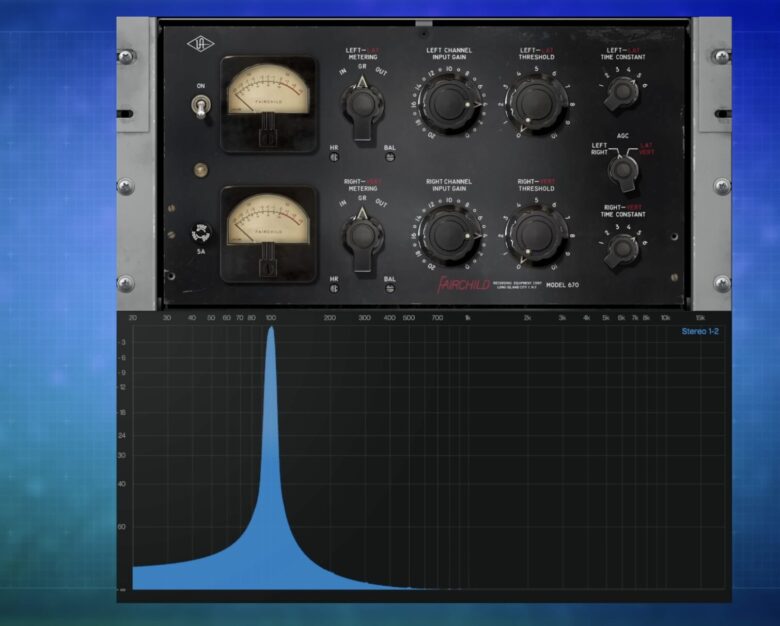Click the Stereo 1-2 channel label

point(700,331)
